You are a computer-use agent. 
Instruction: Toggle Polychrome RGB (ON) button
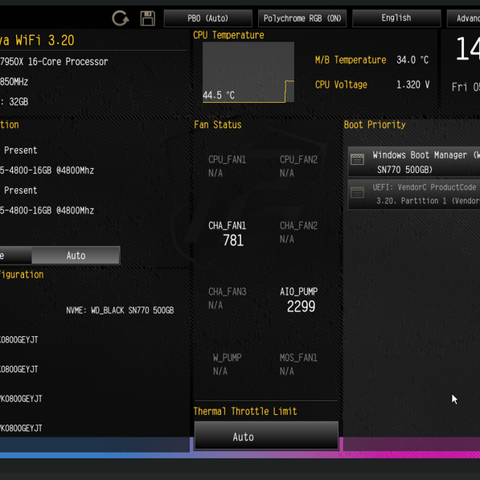(302, 18)
